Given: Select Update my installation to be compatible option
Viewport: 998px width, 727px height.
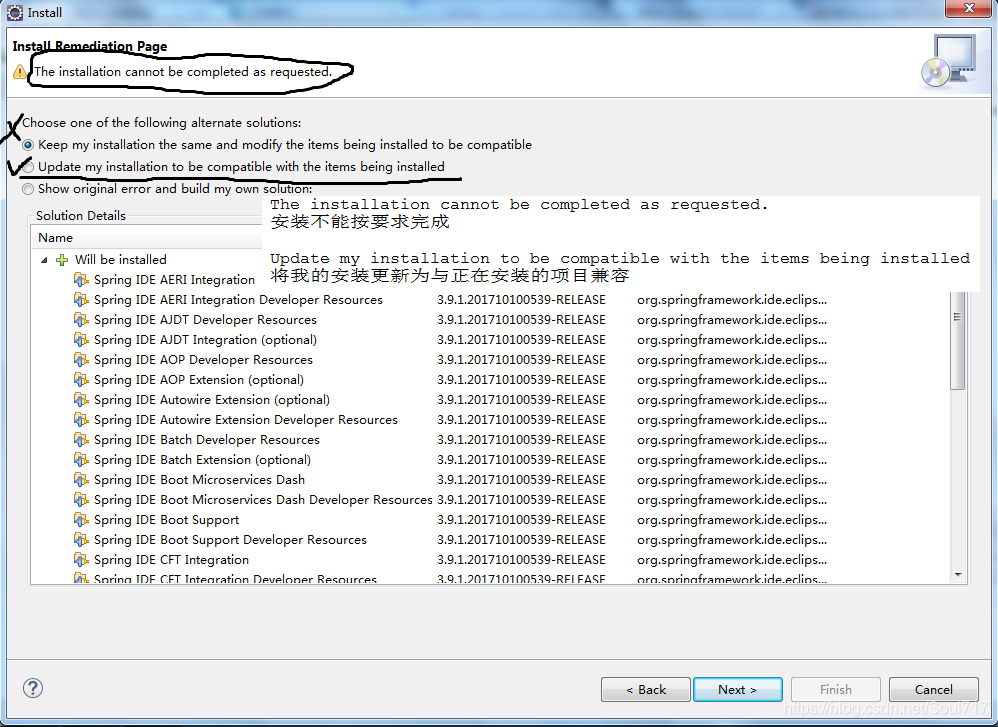Looking at the screenshot, I should pyautogui.click(x=28, y=167).
